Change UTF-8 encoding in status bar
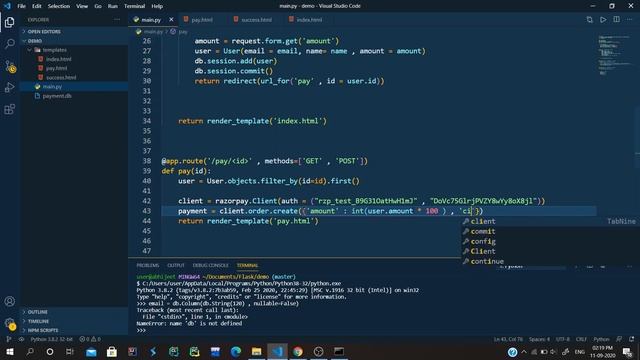This screenshot has width=640, height=360. tap(562, 339)
